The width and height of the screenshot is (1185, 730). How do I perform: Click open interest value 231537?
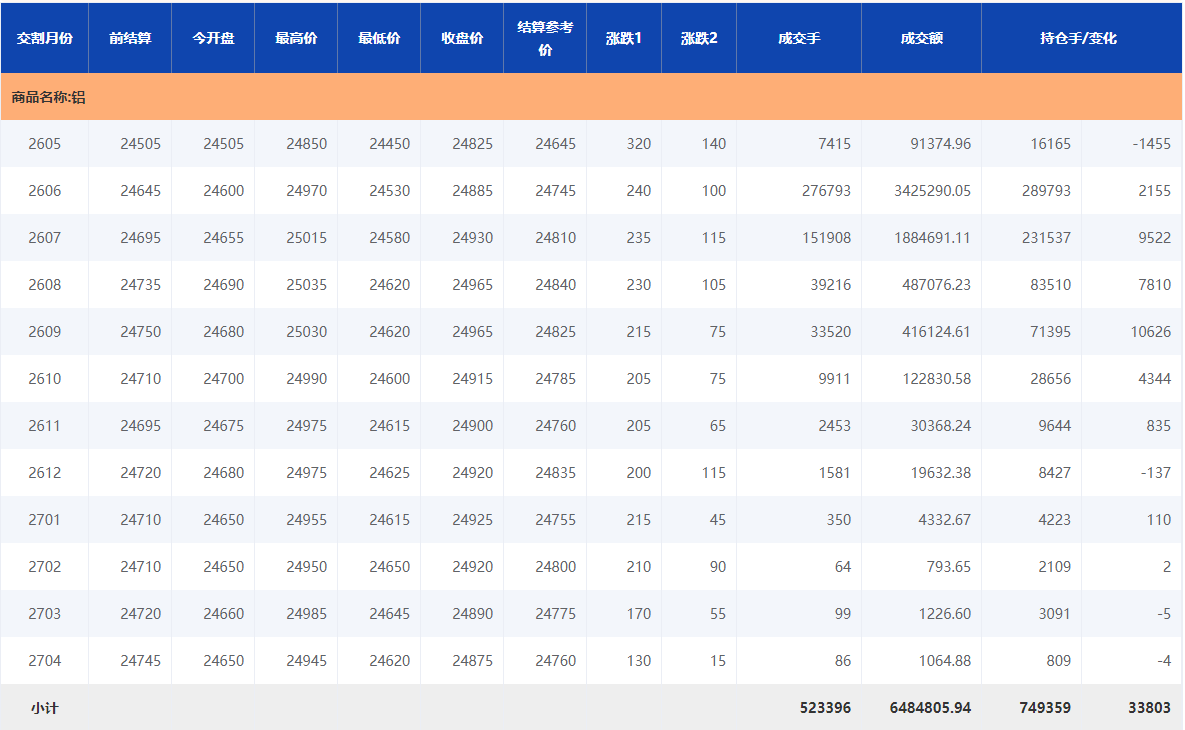click(1046, 237)
